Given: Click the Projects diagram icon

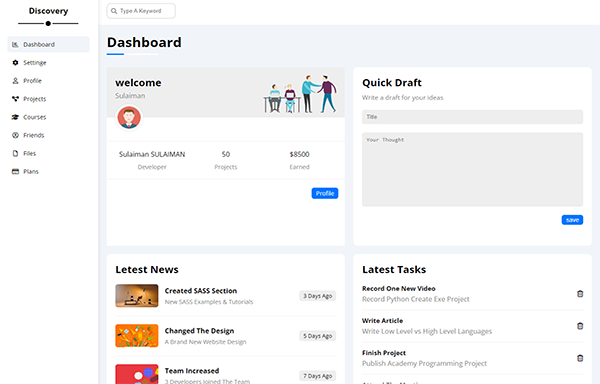Looking at the screenshot, I should pyautogui.click(x=15, y=99).
